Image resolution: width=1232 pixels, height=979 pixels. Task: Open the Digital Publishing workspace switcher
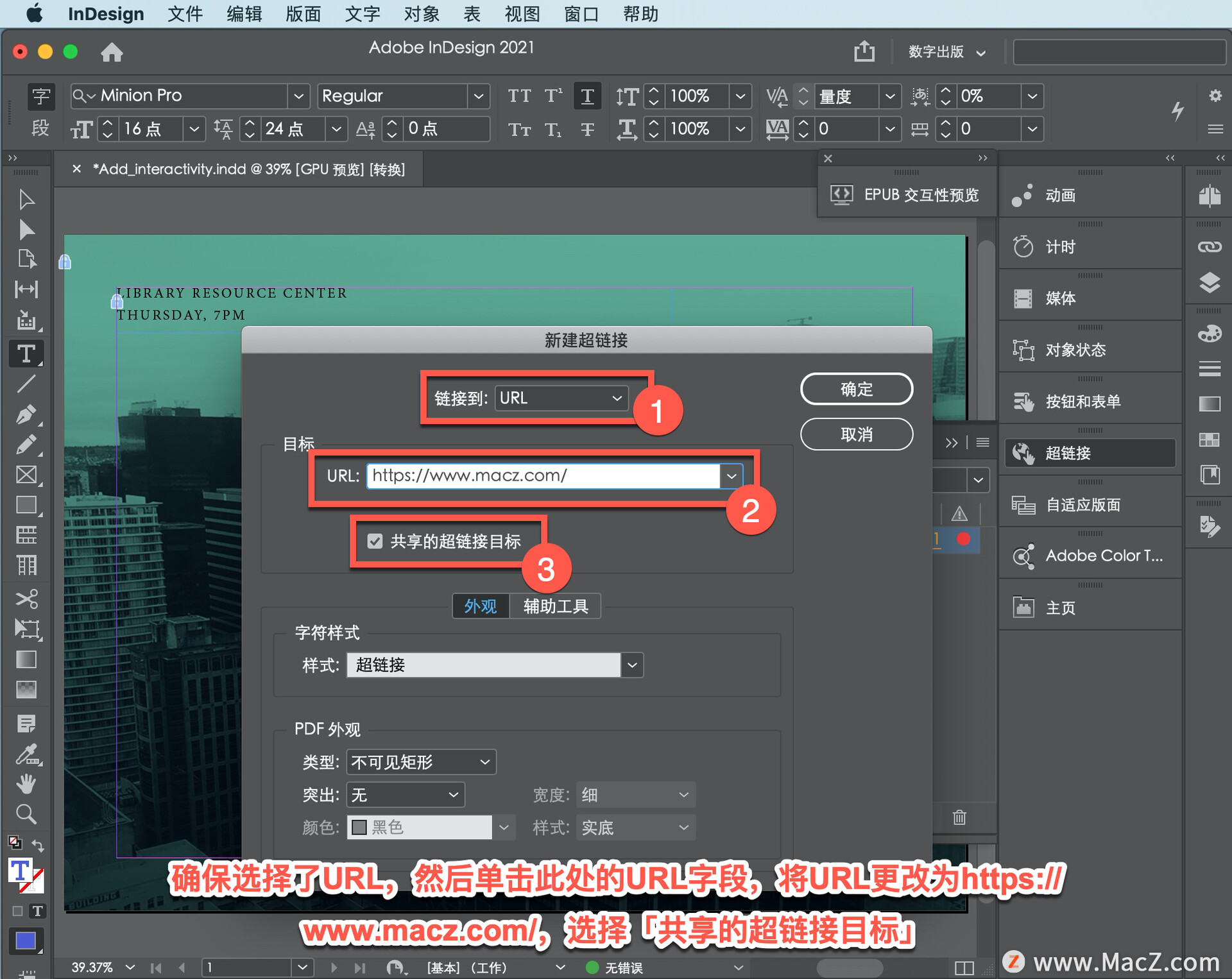pyautogui.click(x=947, y=51)
